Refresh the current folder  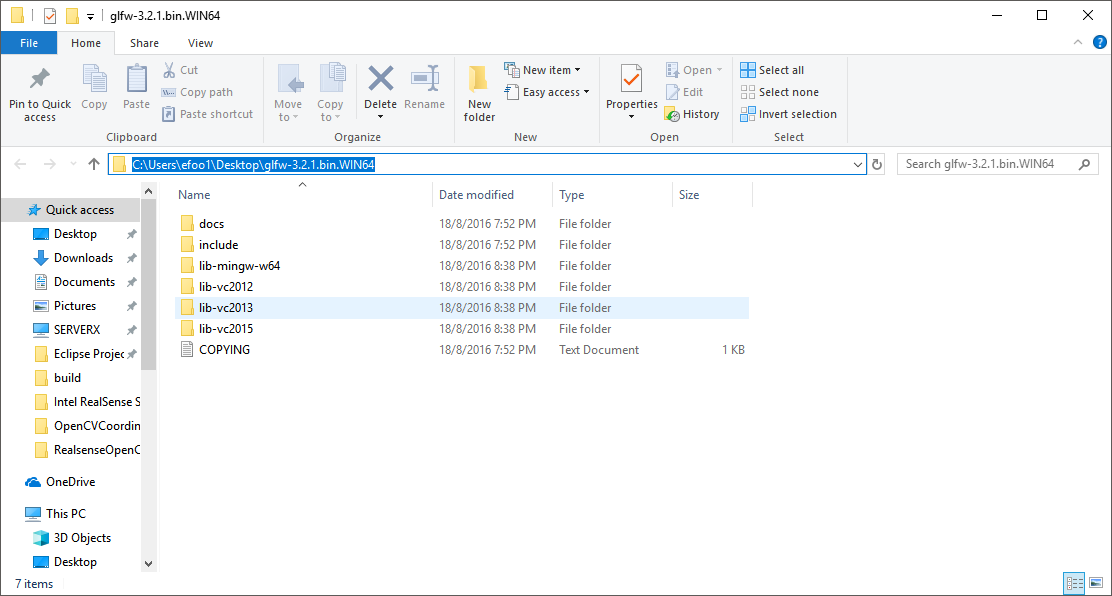click(x=877, y=163)
